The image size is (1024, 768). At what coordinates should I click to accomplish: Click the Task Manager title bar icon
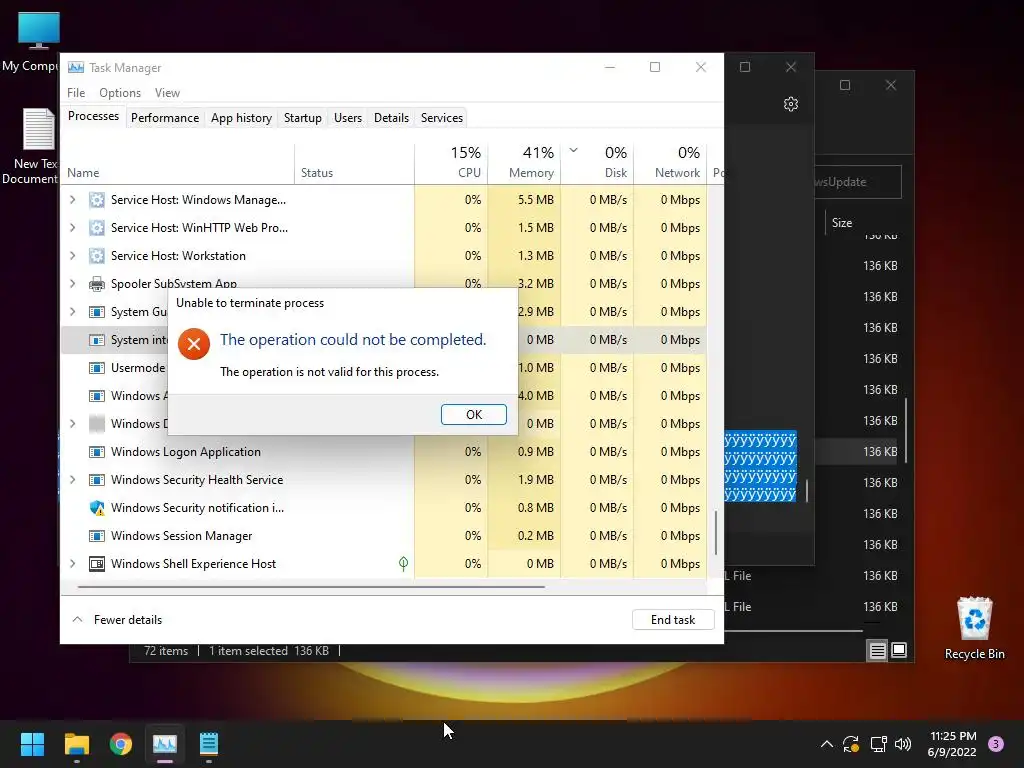pyautogui.click(x=76, y=67)
